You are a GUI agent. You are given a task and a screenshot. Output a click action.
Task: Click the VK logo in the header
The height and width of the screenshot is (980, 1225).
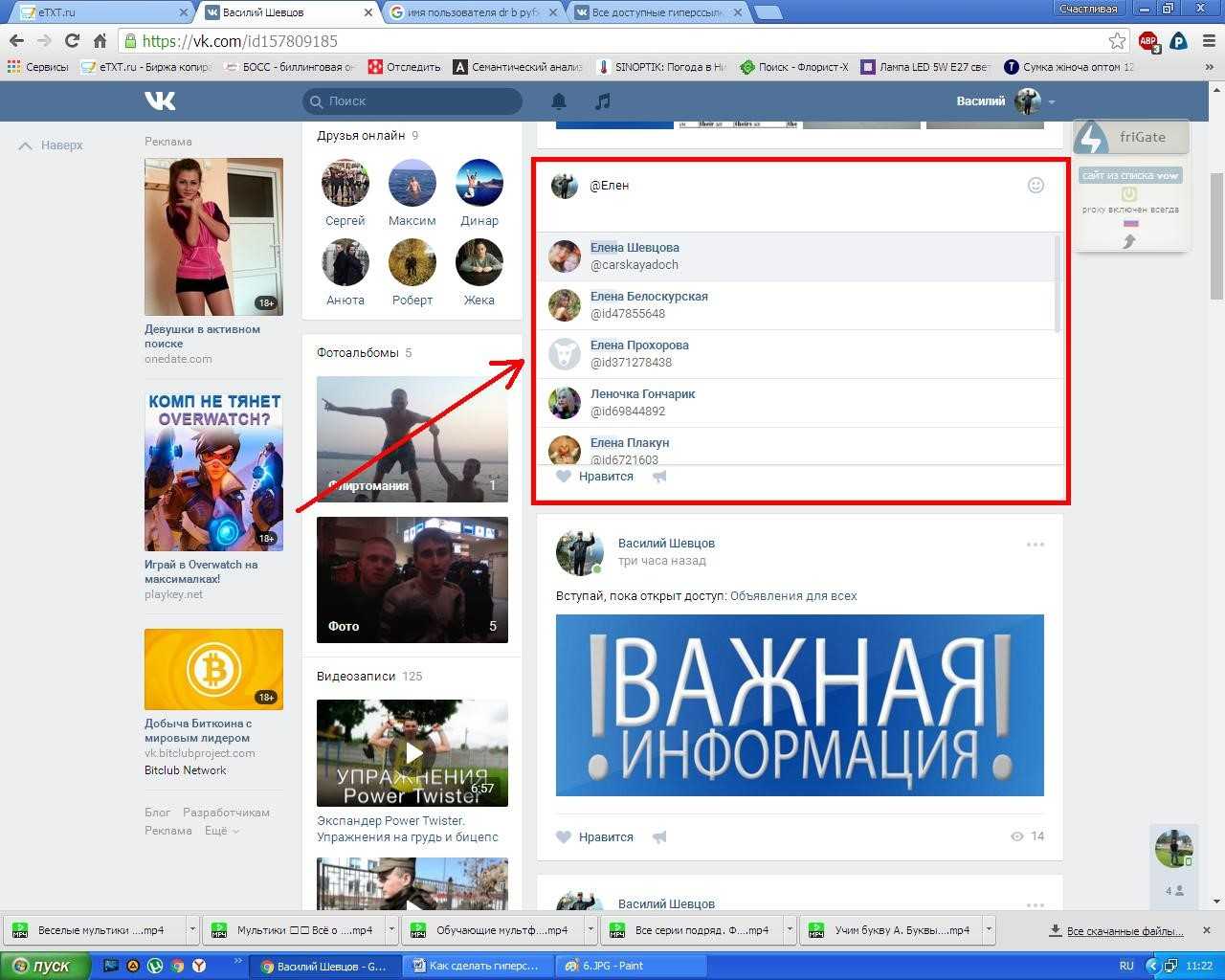pos(160,100)
